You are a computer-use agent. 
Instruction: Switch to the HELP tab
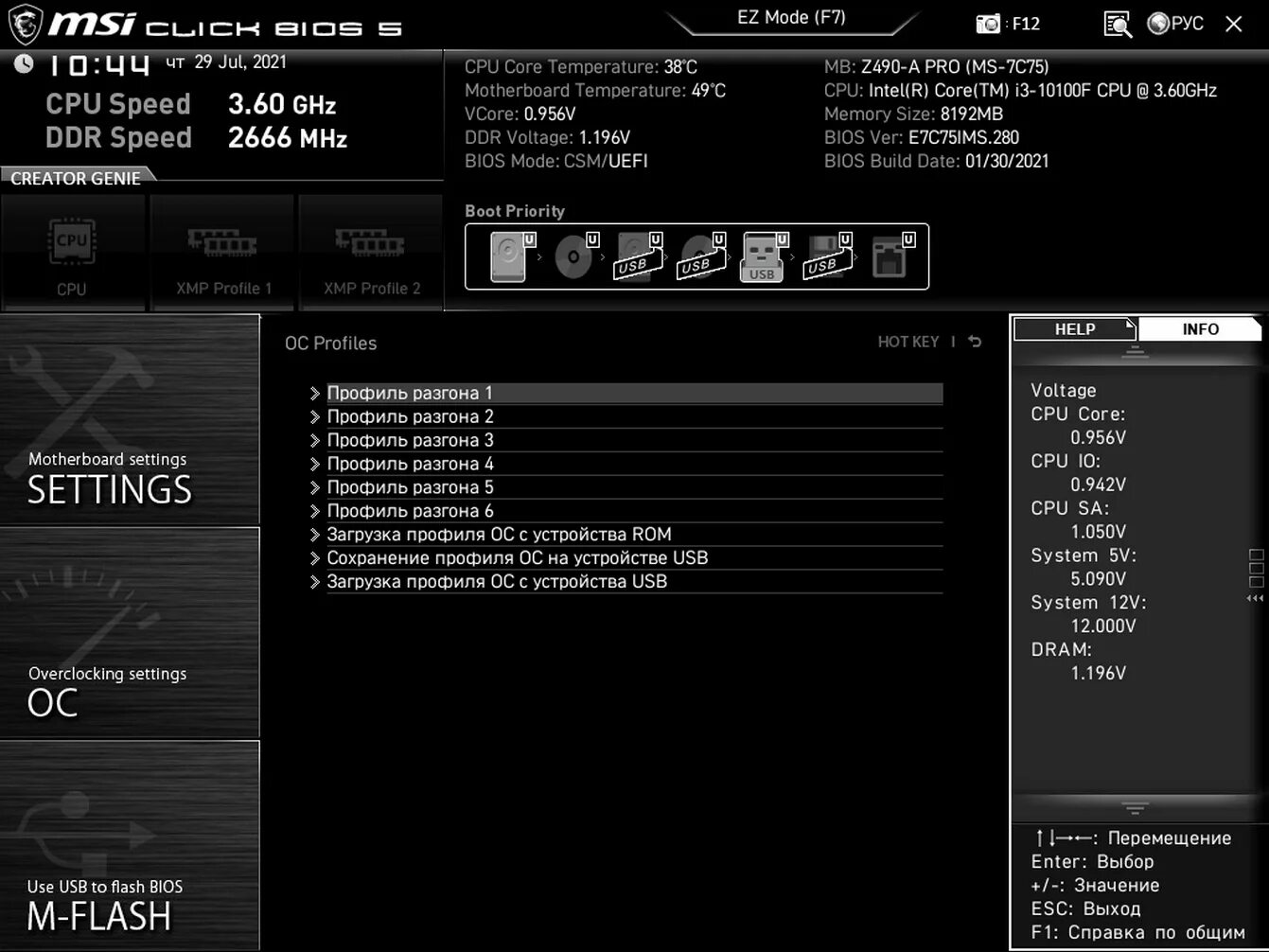(1075, 329)
